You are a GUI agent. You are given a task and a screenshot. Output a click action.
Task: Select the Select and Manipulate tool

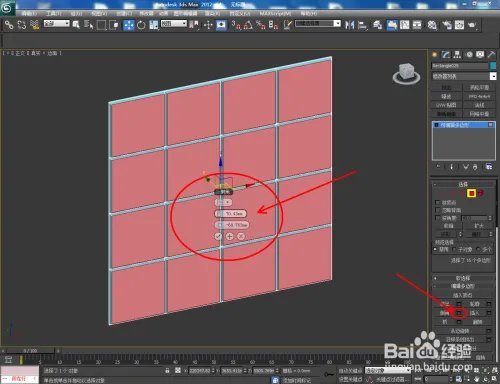point(208,25)
